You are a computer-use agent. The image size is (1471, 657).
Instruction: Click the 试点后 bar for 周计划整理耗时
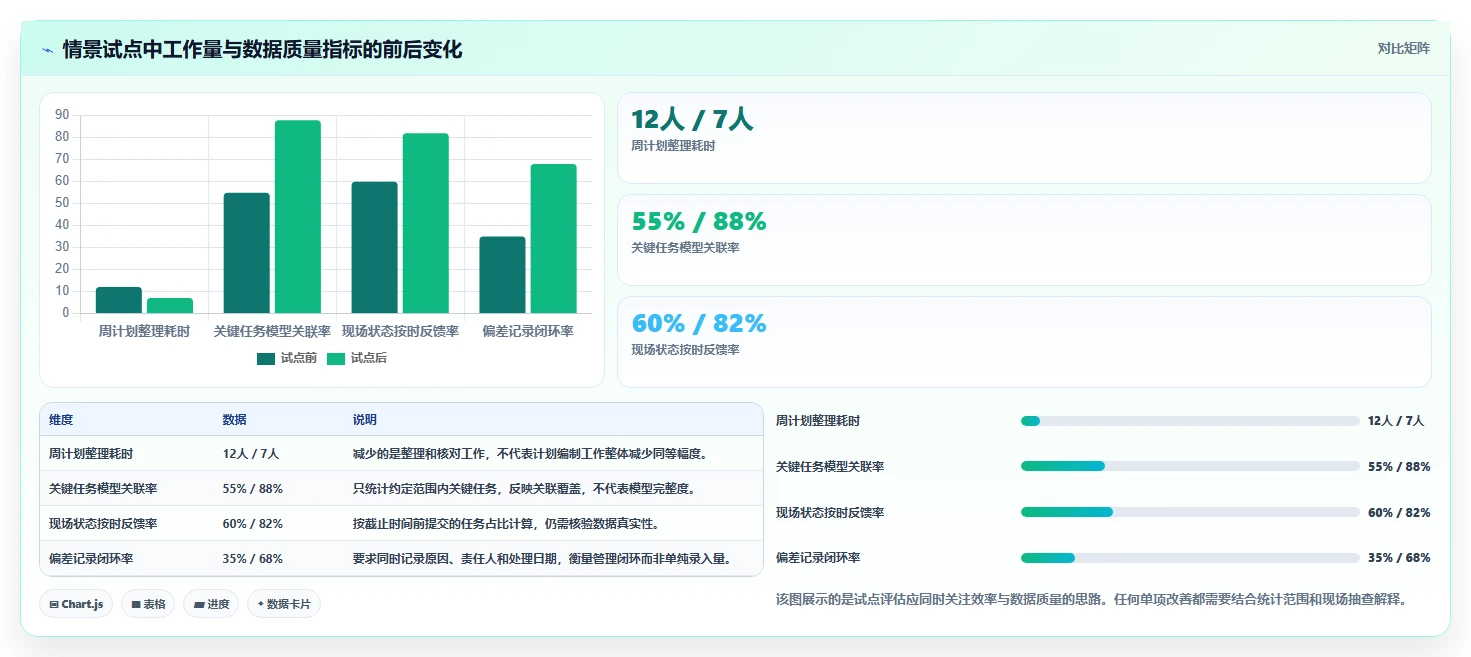point(170,306)
